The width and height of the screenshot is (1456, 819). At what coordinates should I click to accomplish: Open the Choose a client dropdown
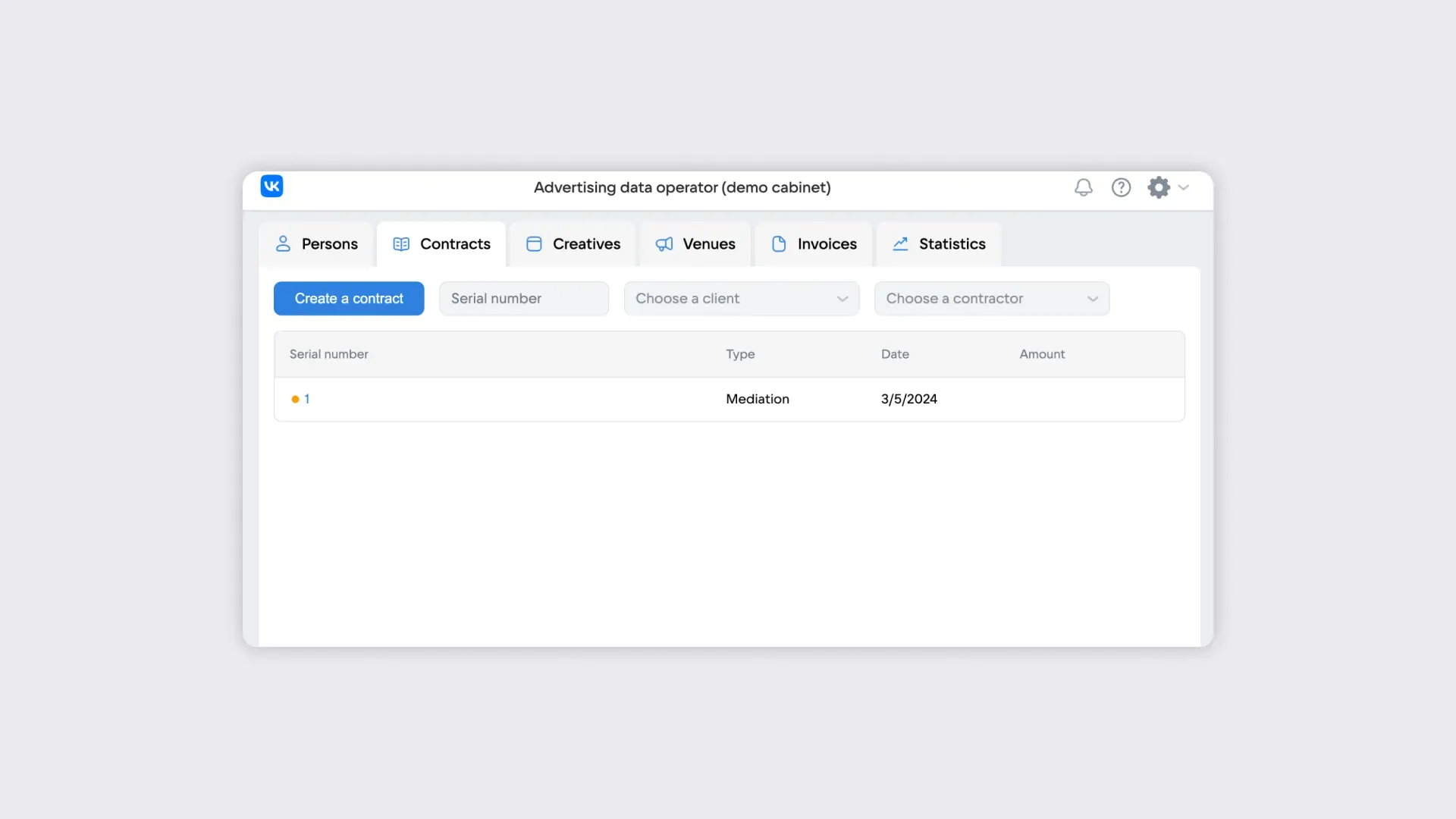741,299
